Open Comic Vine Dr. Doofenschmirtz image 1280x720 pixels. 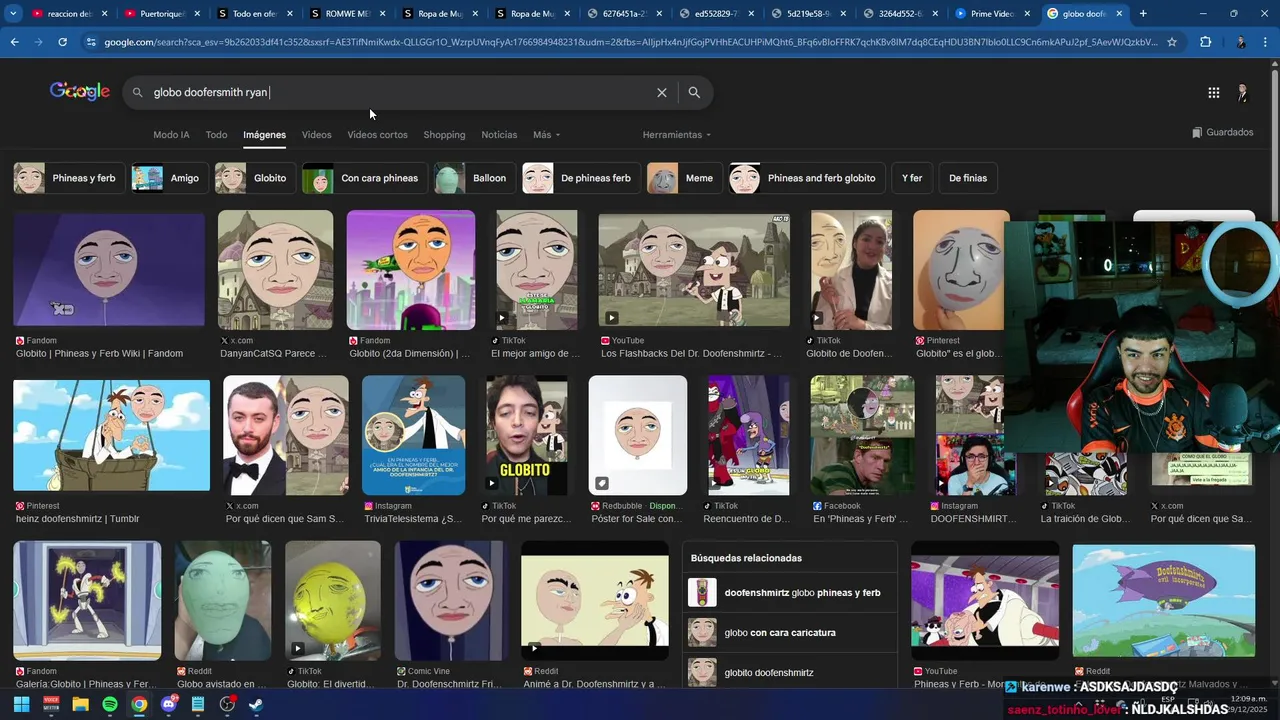451,601
